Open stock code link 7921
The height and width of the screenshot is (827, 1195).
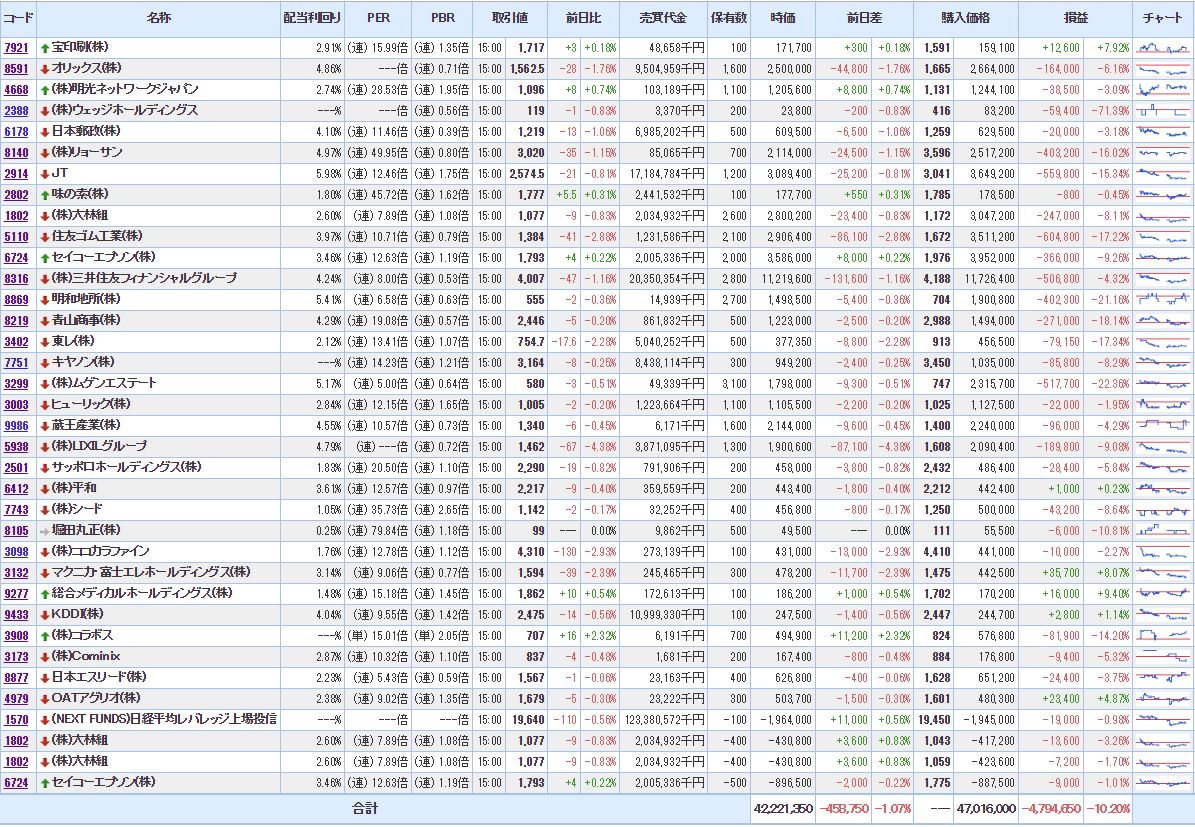point(16,48)
